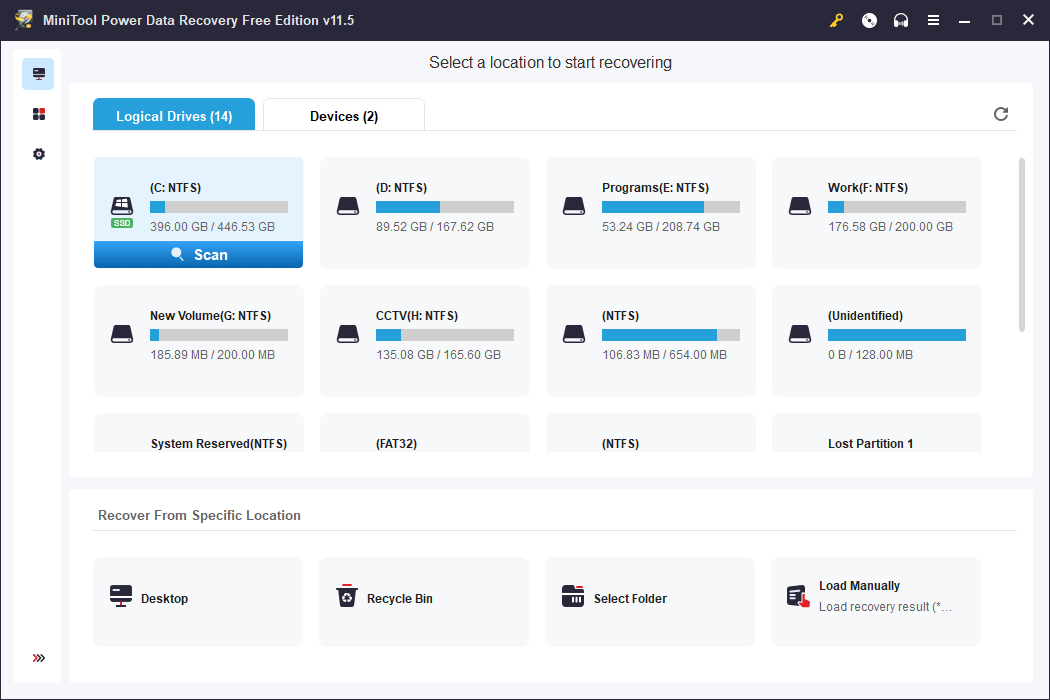
Task: Choose Desktop recovery location
Action: point(198,602)
